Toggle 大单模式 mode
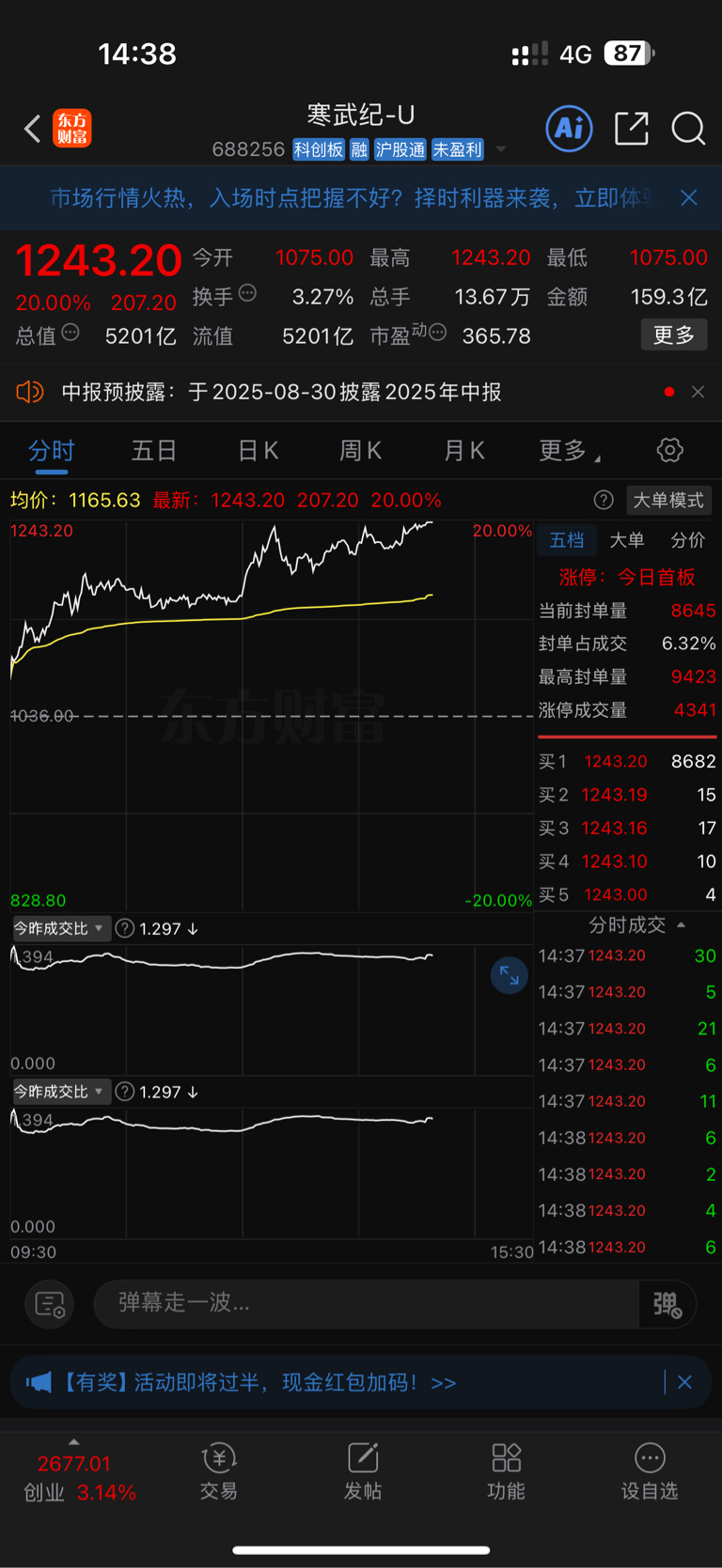Viewport: 722px width, 1568px height. pyautogui.click(x=668, y=500)
